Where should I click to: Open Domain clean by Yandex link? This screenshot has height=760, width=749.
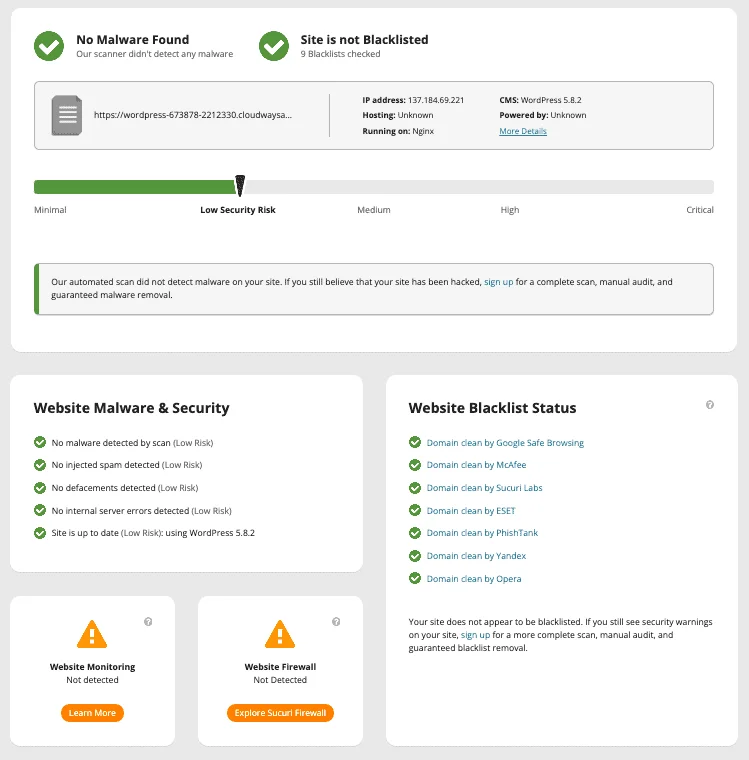point(476,556)
